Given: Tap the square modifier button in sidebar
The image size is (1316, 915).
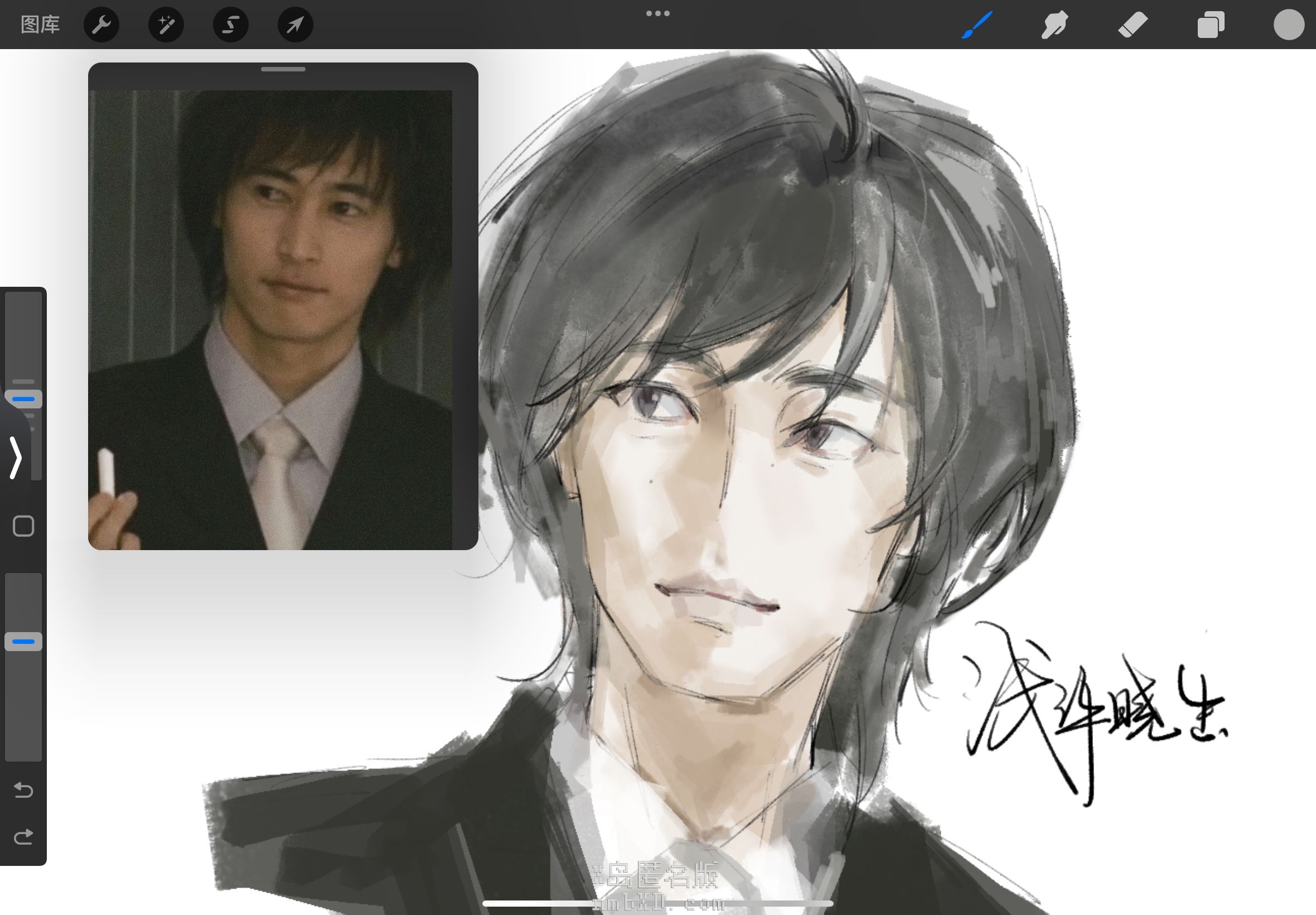Looking at the screenshot, I should click(23, 526).
